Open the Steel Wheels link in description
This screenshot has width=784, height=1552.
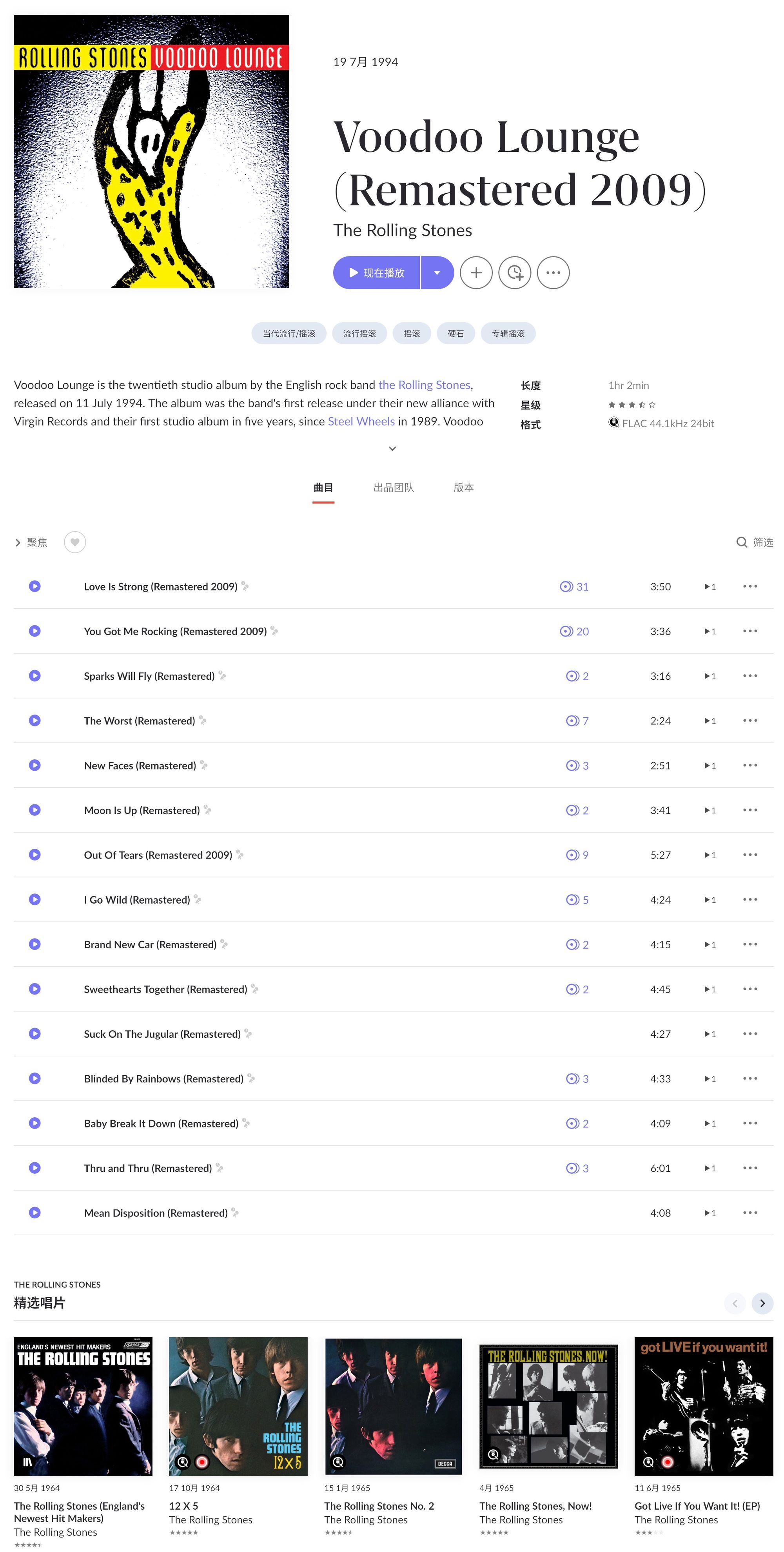click(x=361, y=421)
